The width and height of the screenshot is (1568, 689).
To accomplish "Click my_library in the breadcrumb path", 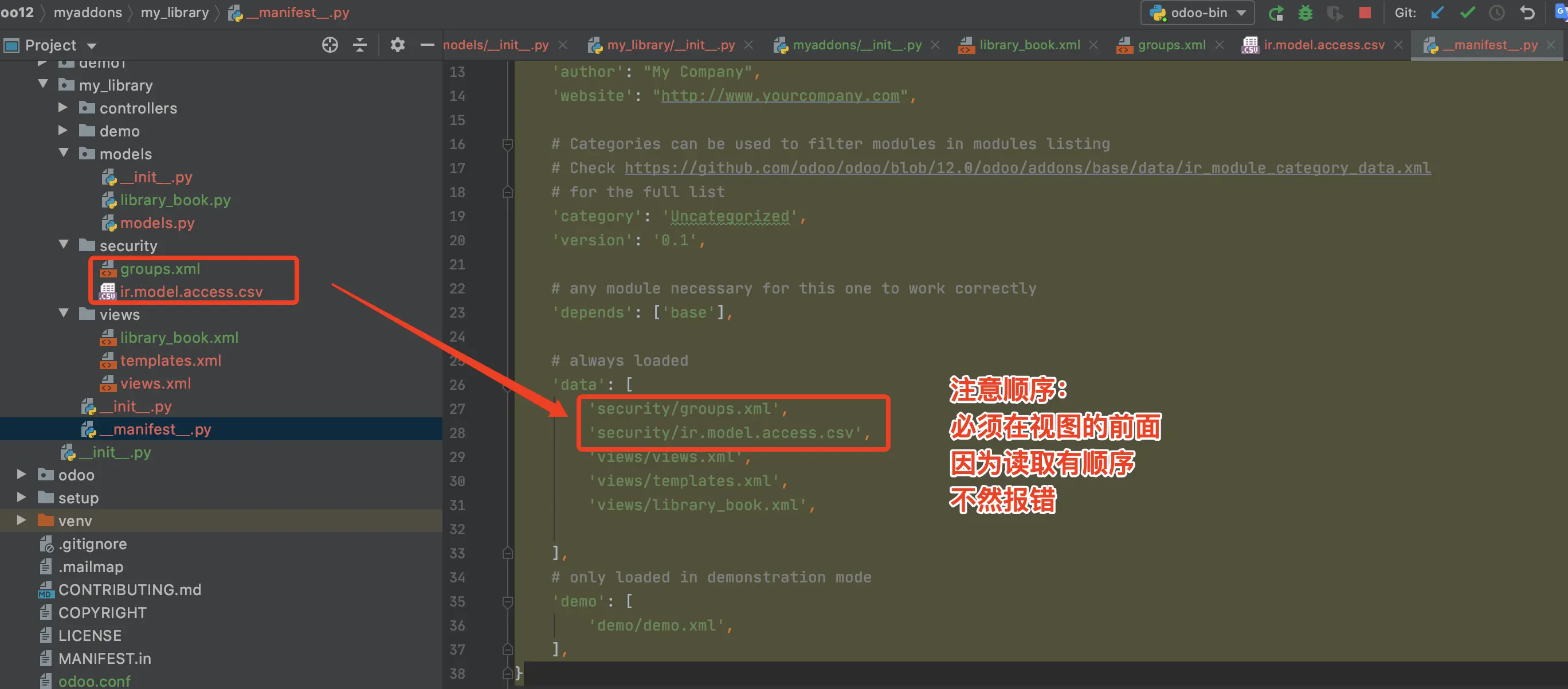I will (x=175, y=13).
